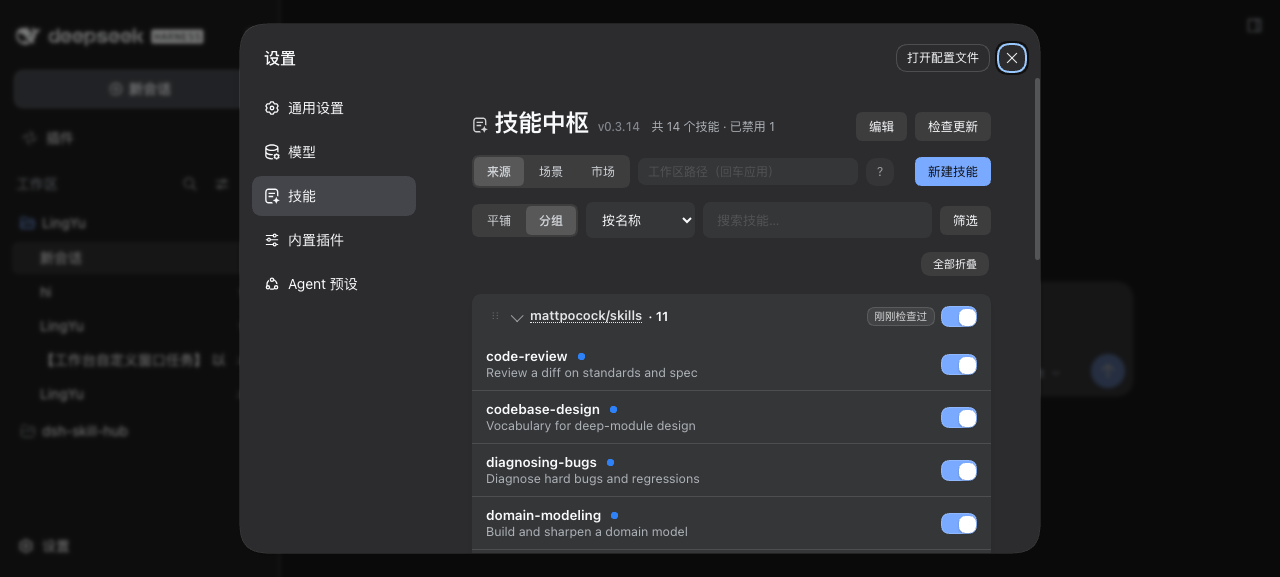Focus the 工作区路径 input field
This screenshot has height=577, width=1280.
coord(748,172)
